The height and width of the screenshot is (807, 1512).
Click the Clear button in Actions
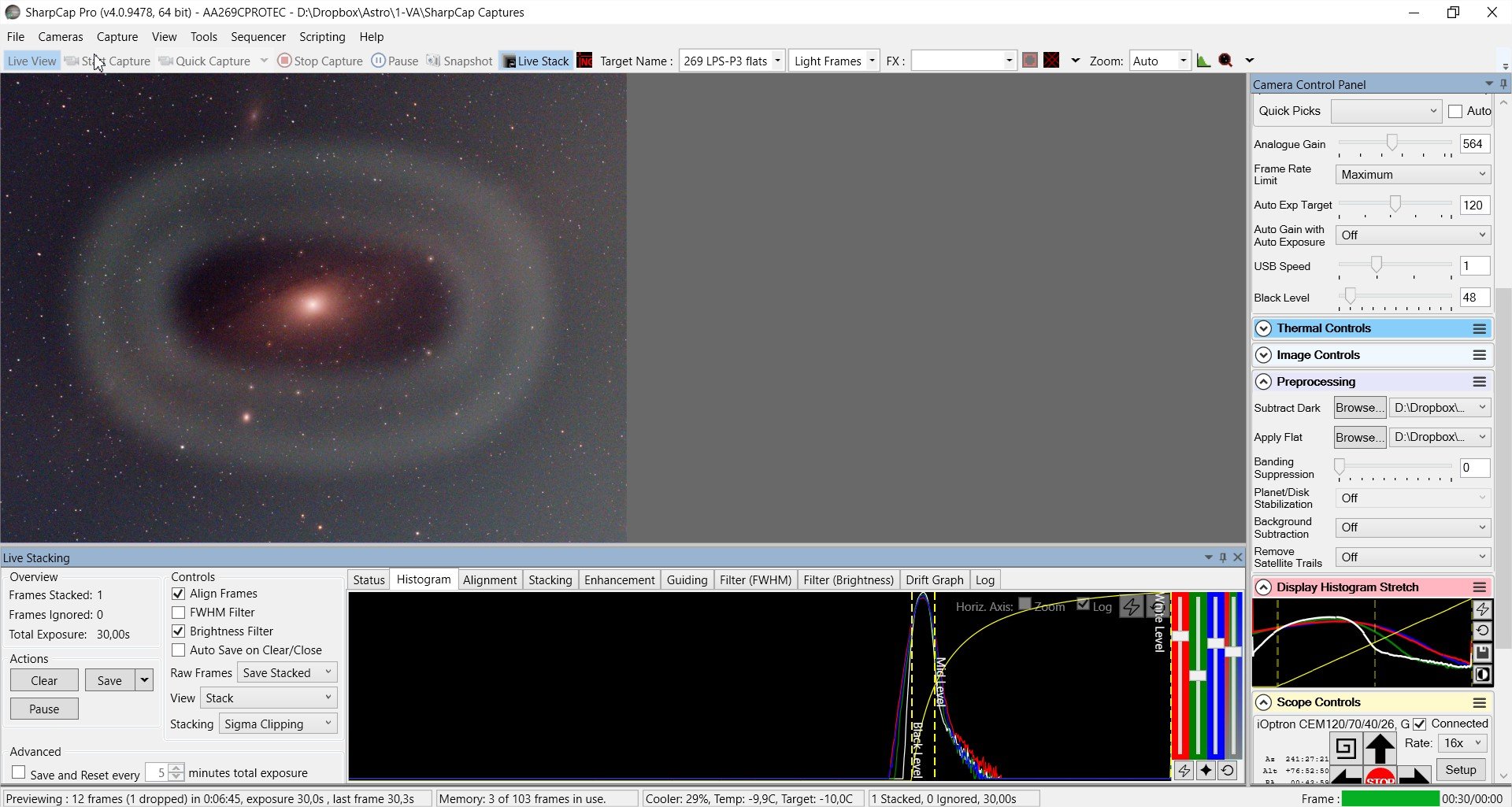(x=44, y=680)
